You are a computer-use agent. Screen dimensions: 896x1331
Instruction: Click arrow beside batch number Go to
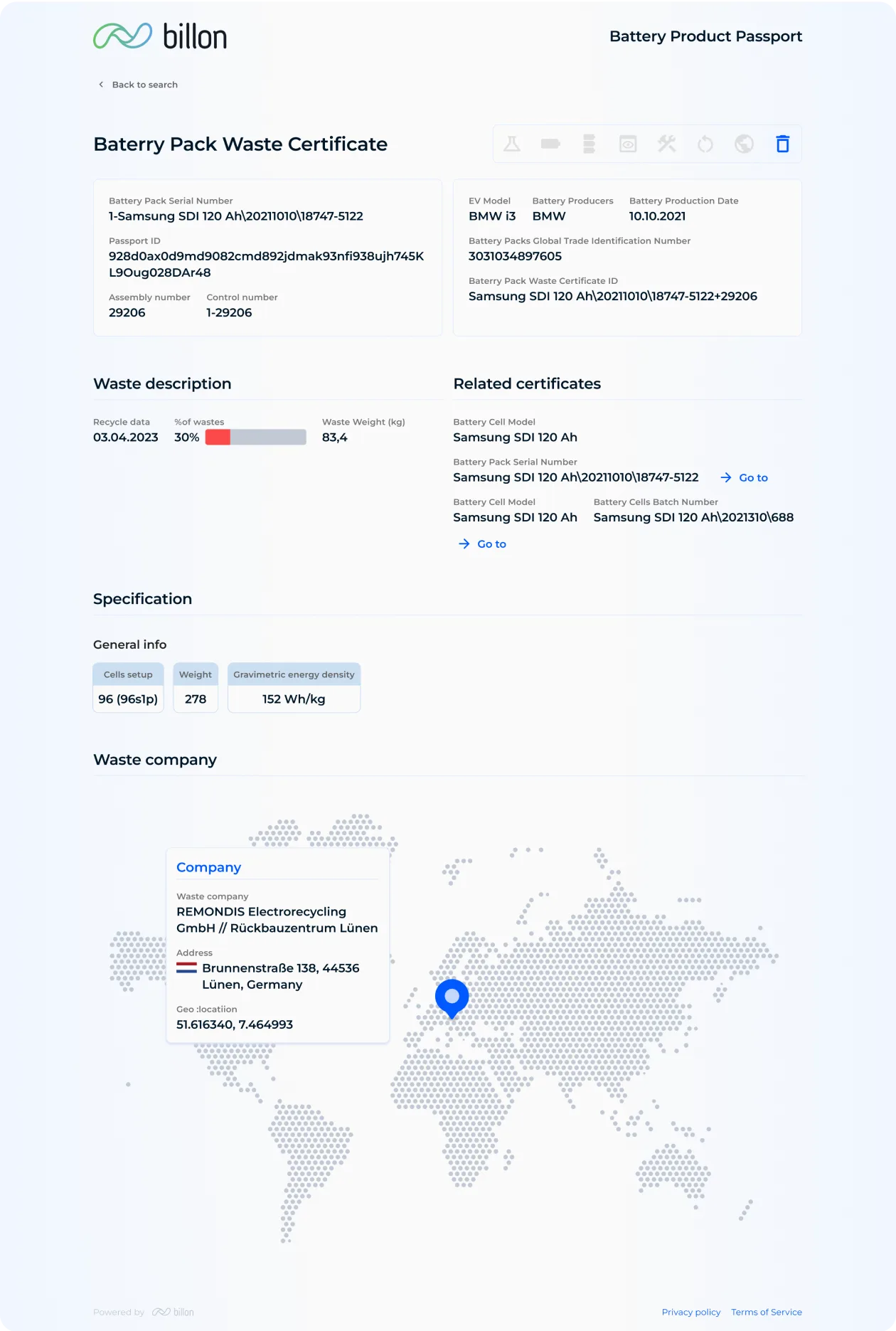click(464, 544)
